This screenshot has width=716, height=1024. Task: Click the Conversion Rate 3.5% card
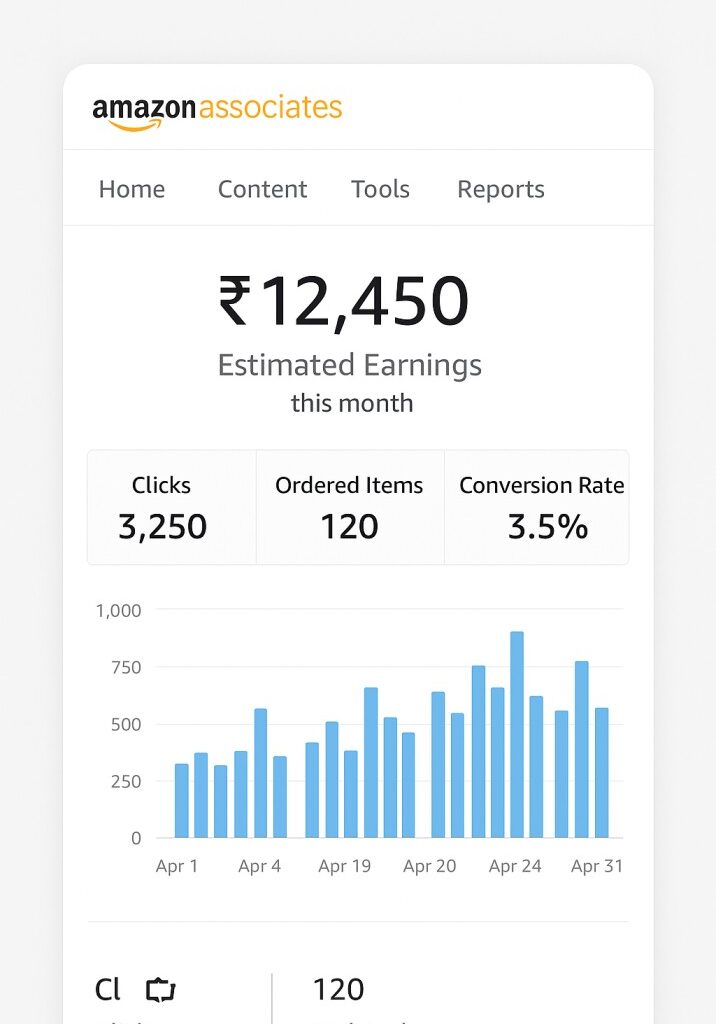click(541, 506)
